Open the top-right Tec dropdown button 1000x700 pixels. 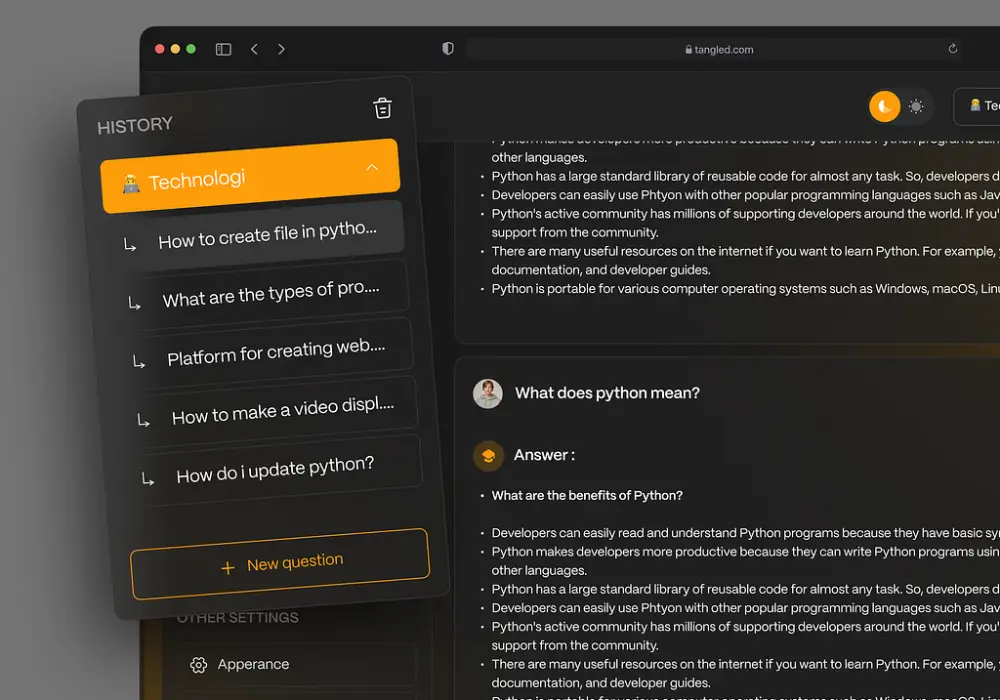coord(980,106)
